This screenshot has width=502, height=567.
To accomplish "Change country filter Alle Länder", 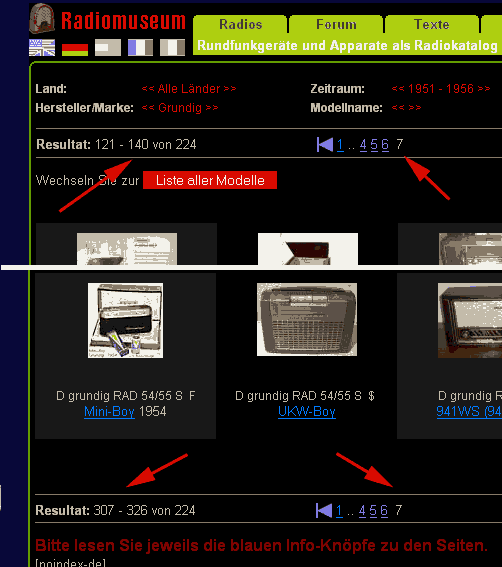I will coord(189,89).
